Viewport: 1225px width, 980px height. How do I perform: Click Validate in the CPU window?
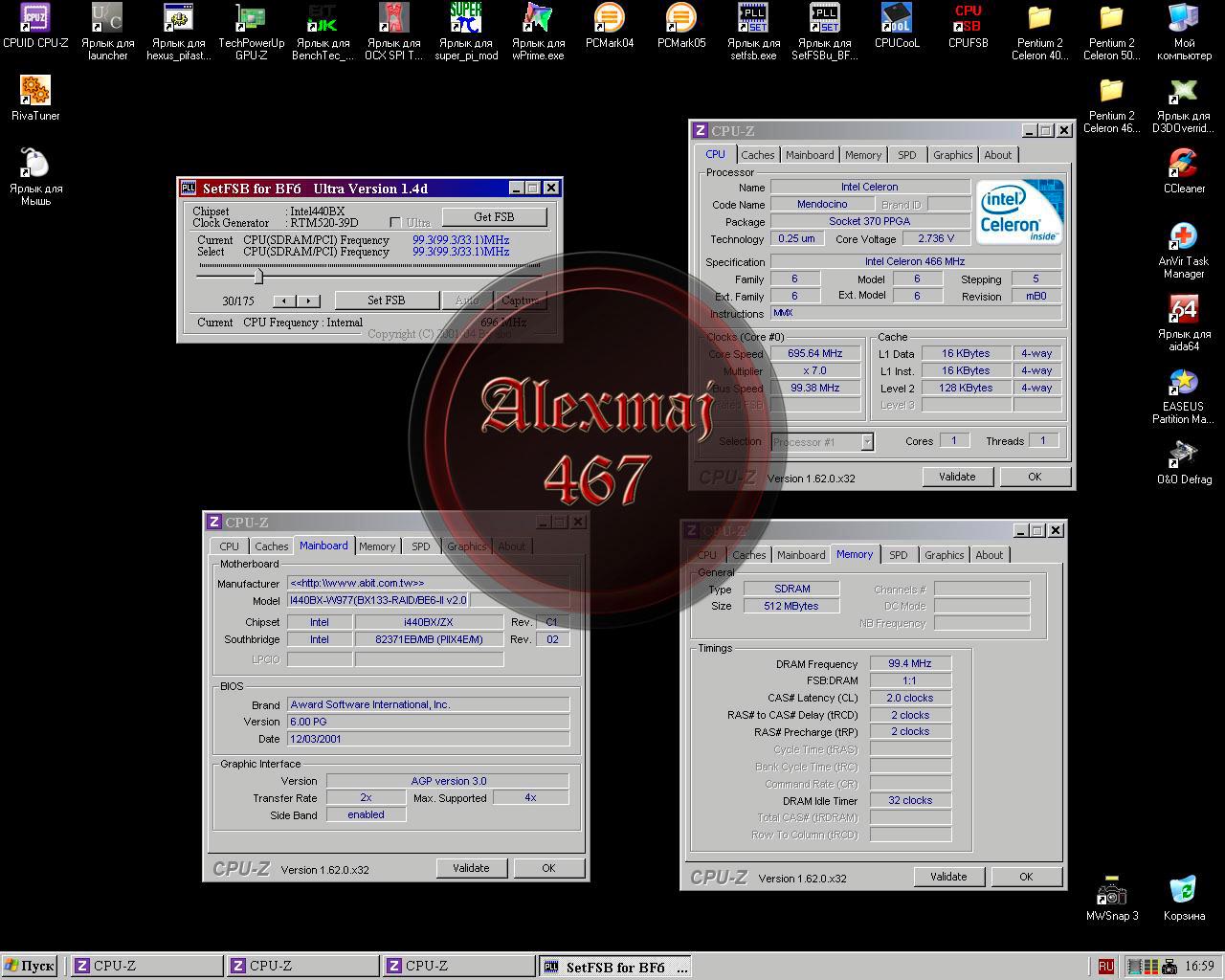click(957, 477)
